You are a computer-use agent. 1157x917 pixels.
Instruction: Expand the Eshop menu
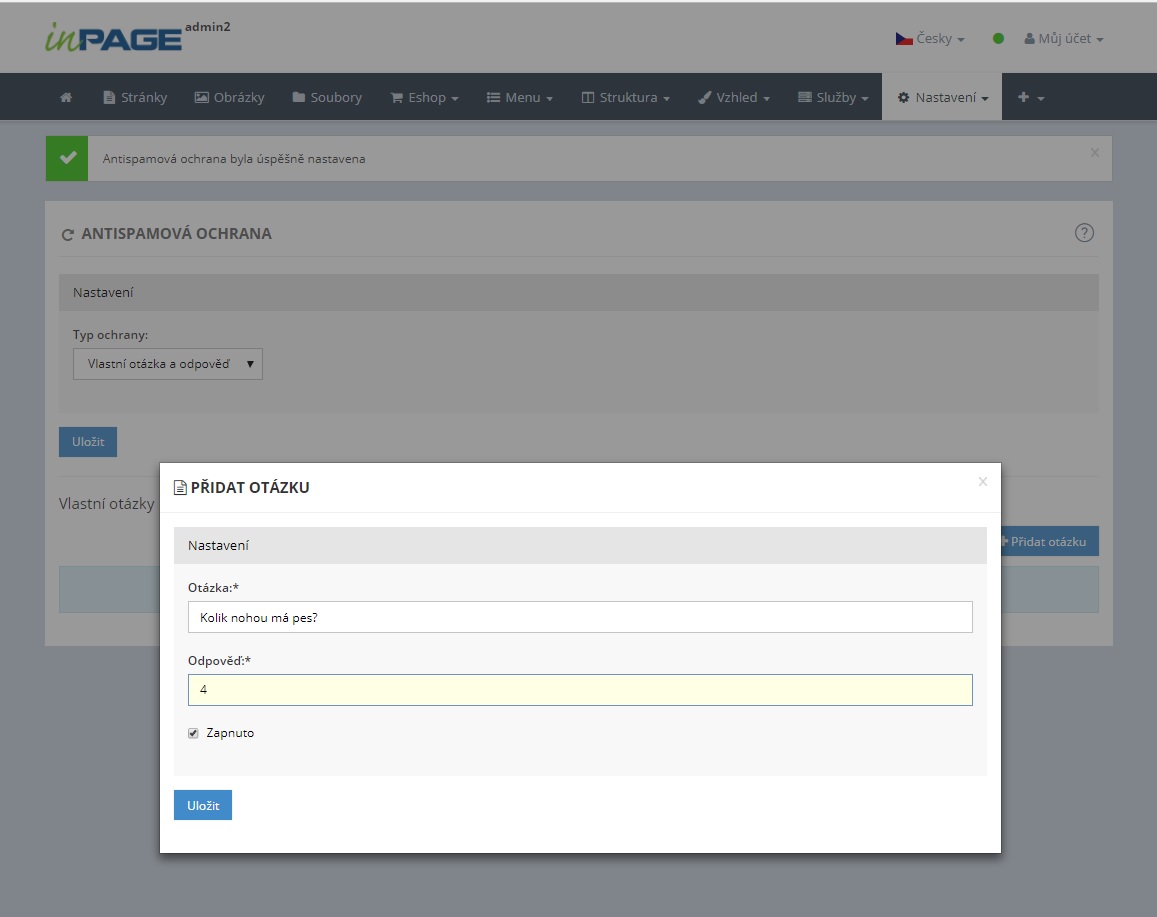tap(424, 98)
